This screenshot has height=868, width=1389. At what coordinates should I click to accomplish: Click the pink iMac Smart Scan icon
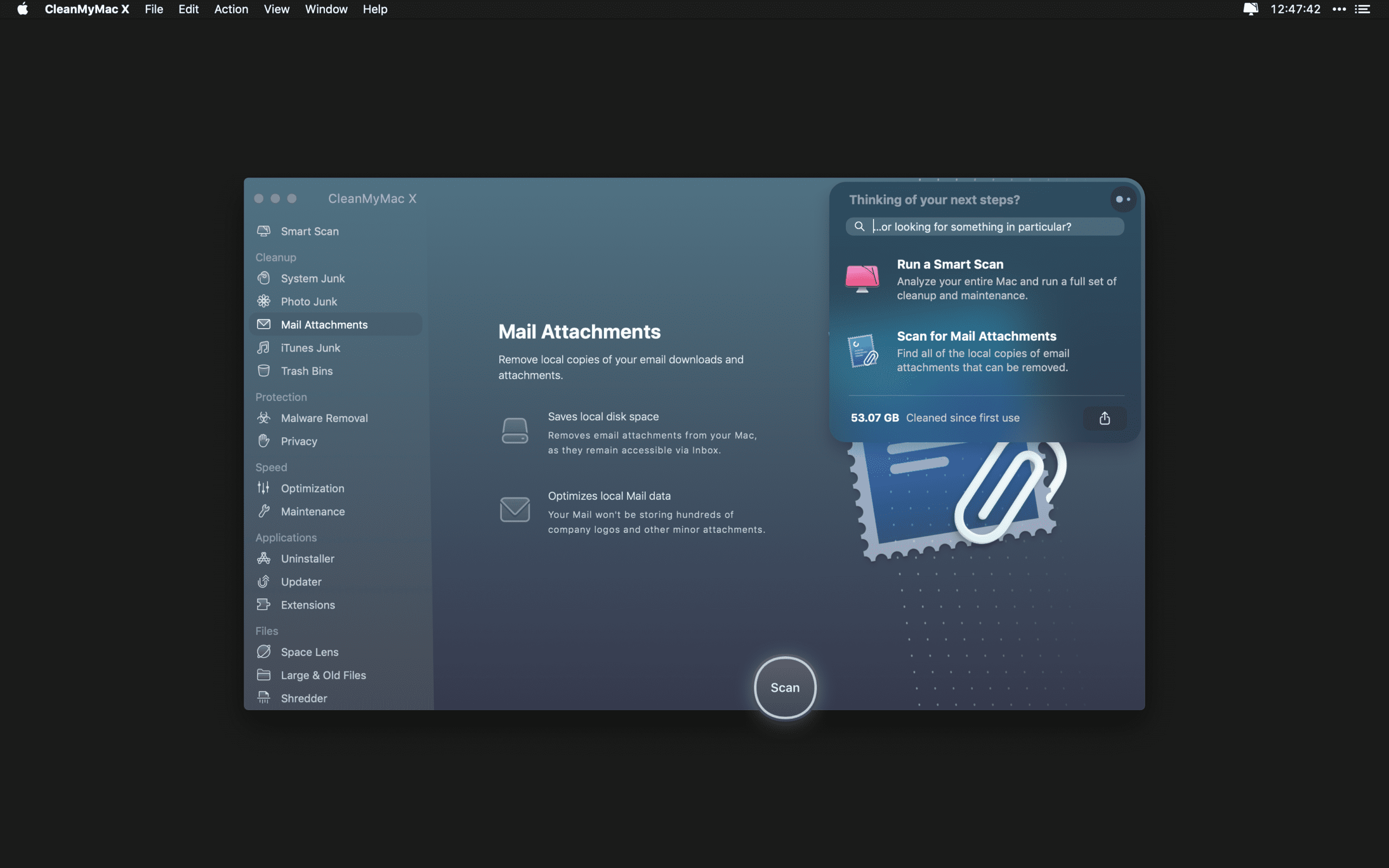point(862,278)
